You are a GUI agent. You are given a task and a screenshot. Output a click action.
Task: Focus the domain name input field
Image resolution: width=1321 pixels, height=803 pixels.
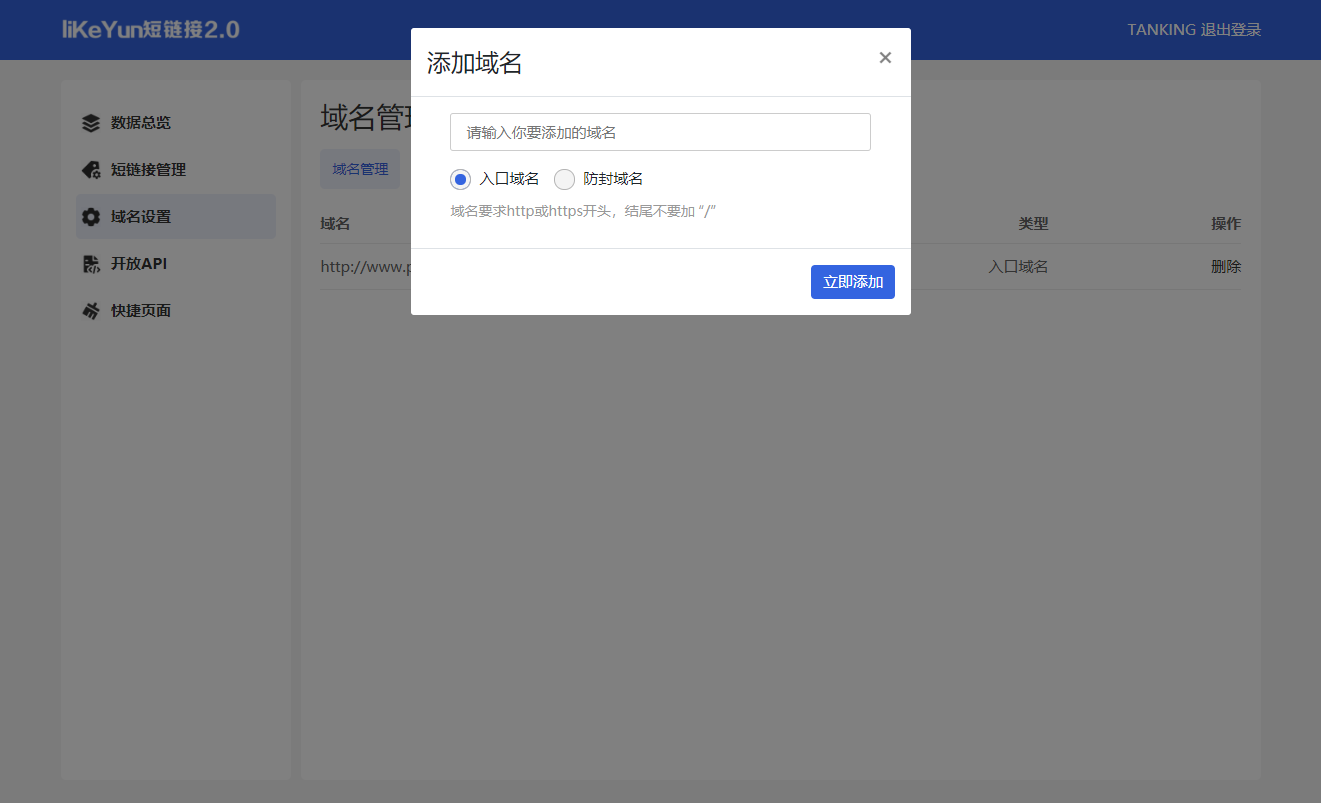pos(660,132)
